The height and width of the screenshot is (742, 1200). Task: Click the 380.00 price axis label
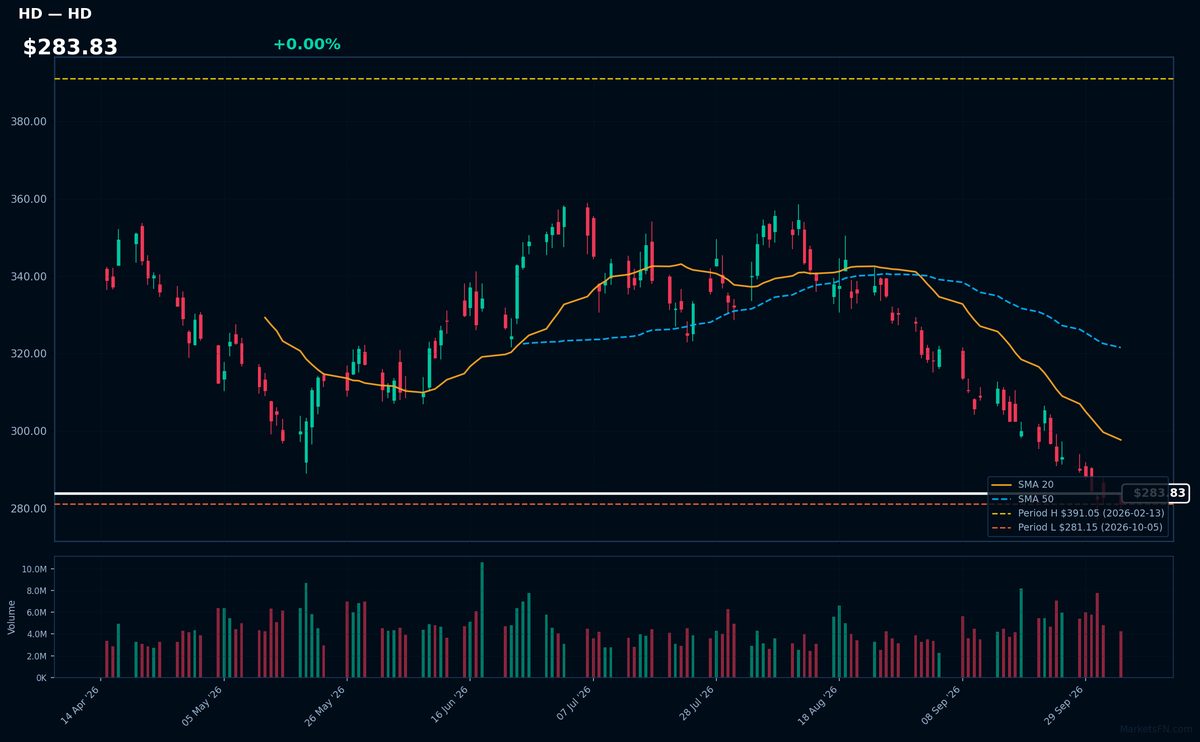click(30, 122)
